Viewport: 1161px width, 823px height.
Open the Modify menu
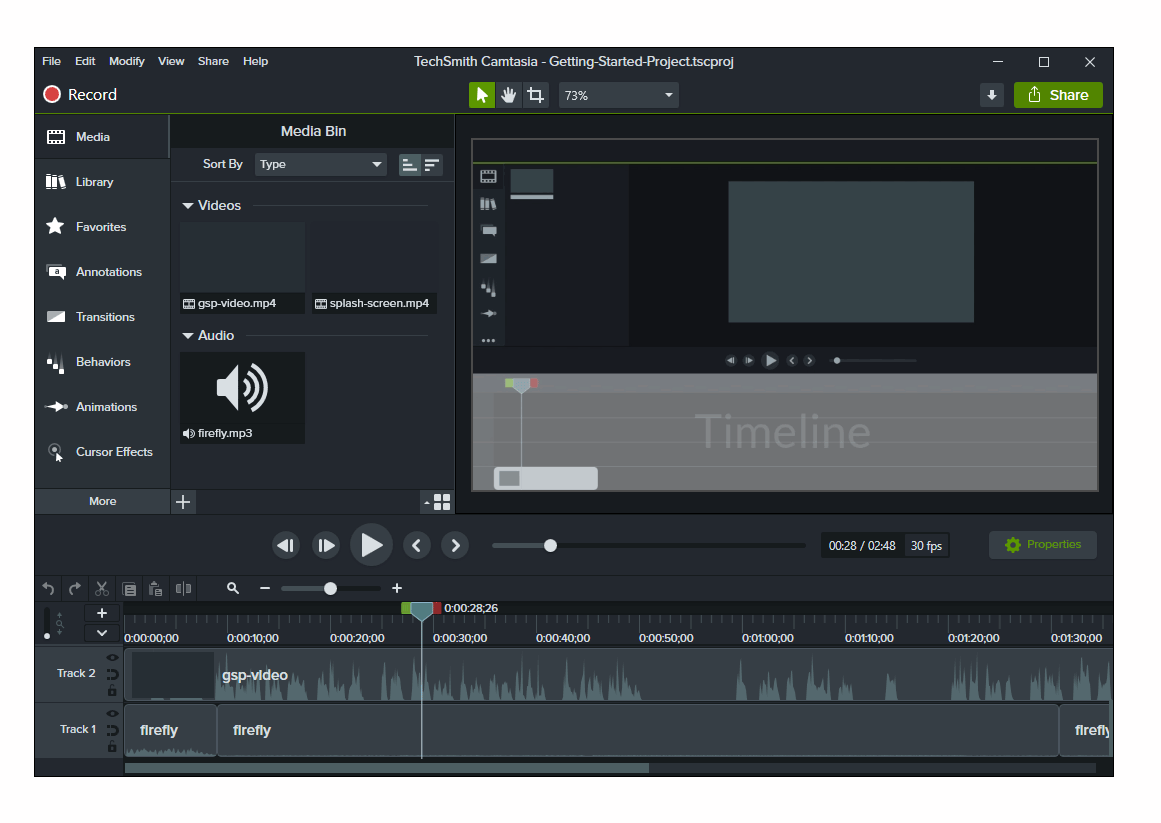click(127, 61)
